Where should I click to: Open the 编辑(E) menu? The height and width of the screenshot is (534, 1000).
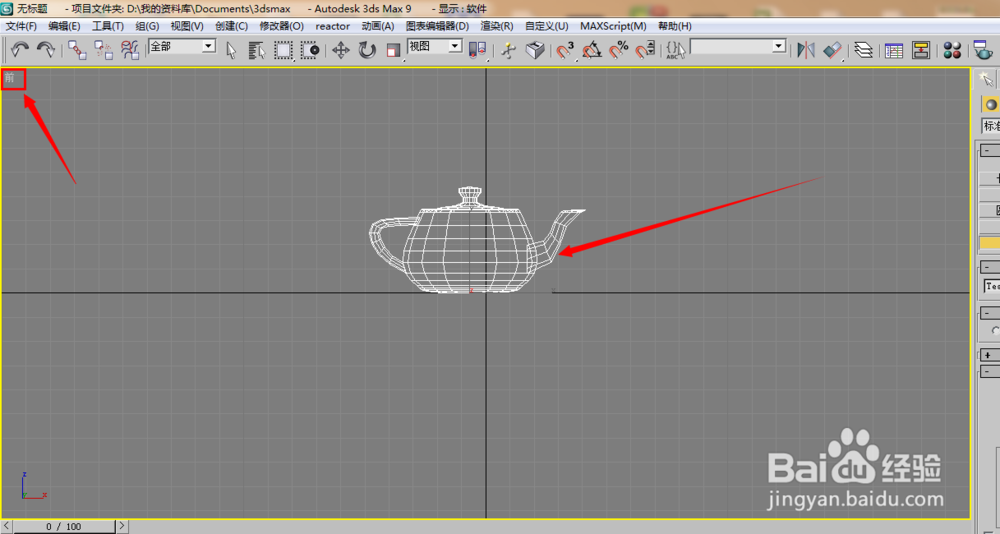pos(64,26)
